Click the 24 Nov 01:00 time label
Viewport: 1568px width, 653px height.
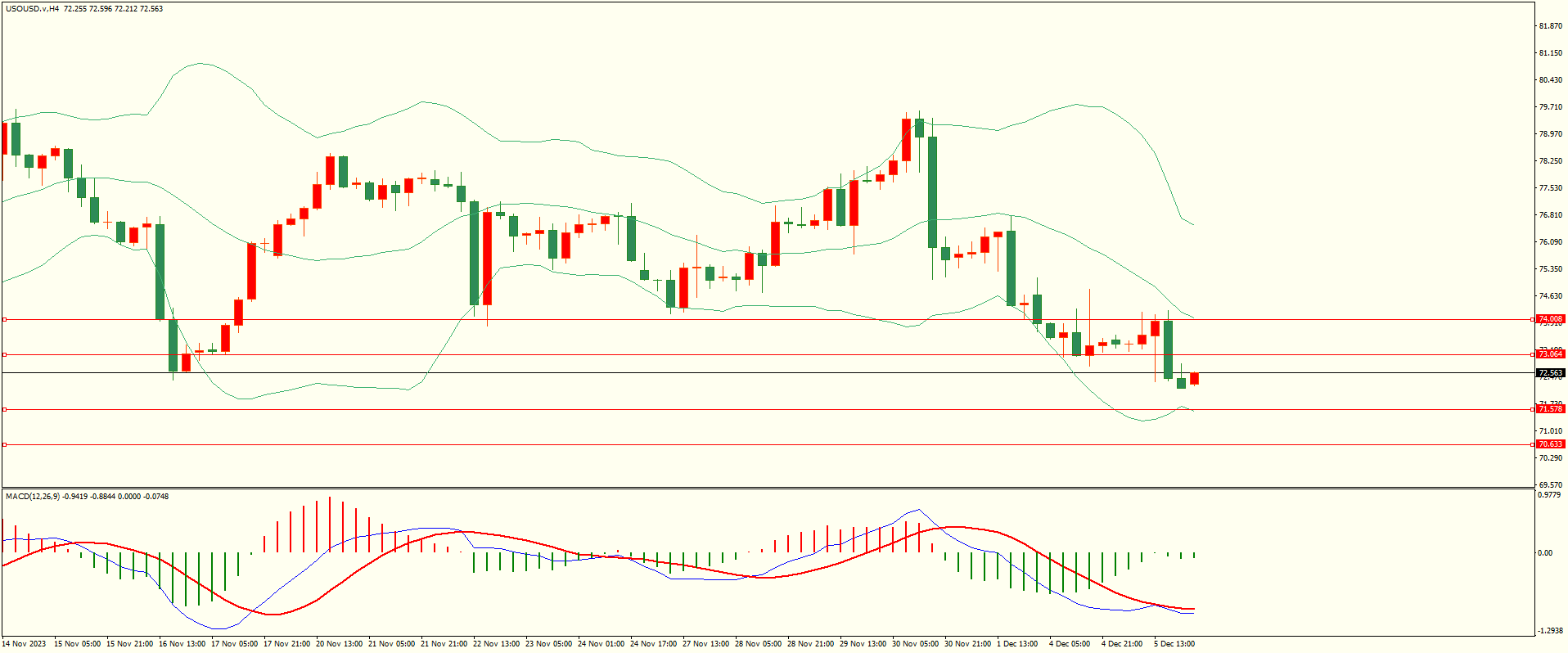(x=601, y=644)
